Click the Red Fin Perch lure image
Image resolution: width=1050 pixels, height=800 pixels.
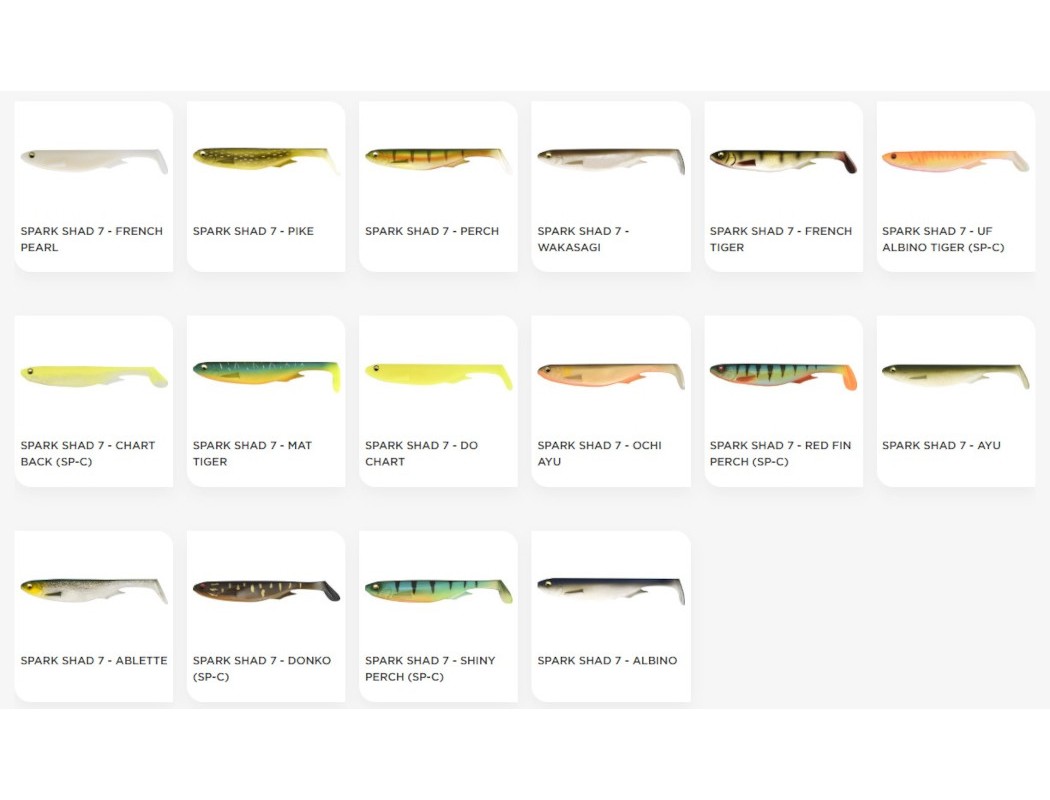pyautogui.click(x=783, y=376)
